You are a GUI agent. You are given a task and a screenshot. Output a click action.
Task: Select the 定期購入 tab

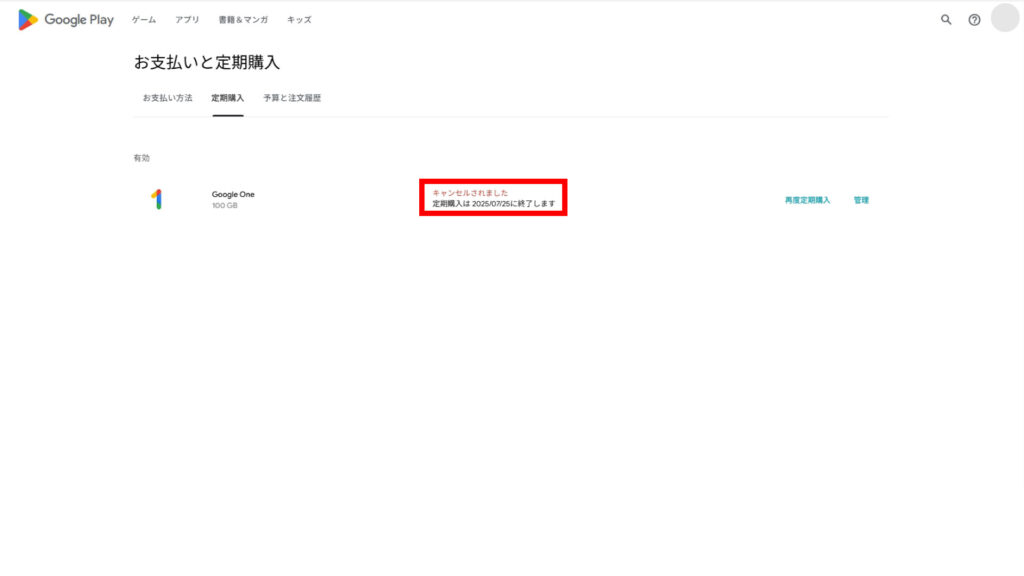click(x=227, y=98)
